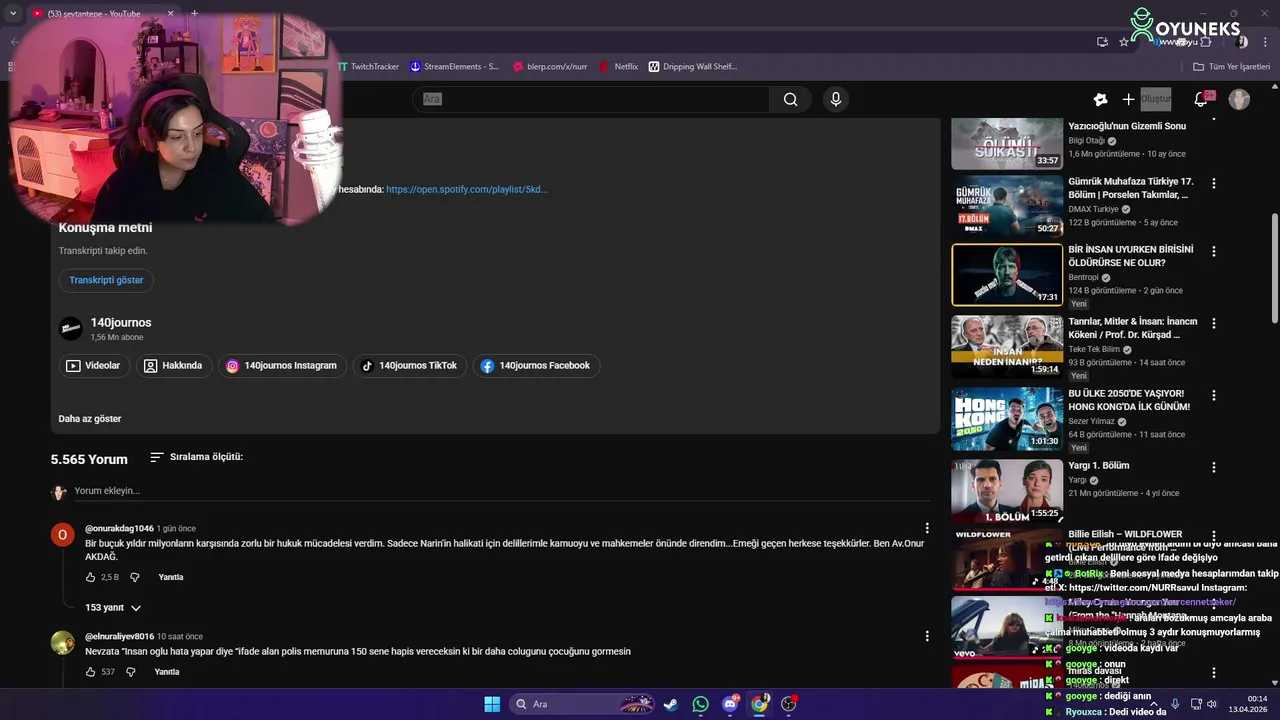The height and width of the screenshot is (720, 1280).
Task: Open more options for Yargı video
Action: 1214,468
